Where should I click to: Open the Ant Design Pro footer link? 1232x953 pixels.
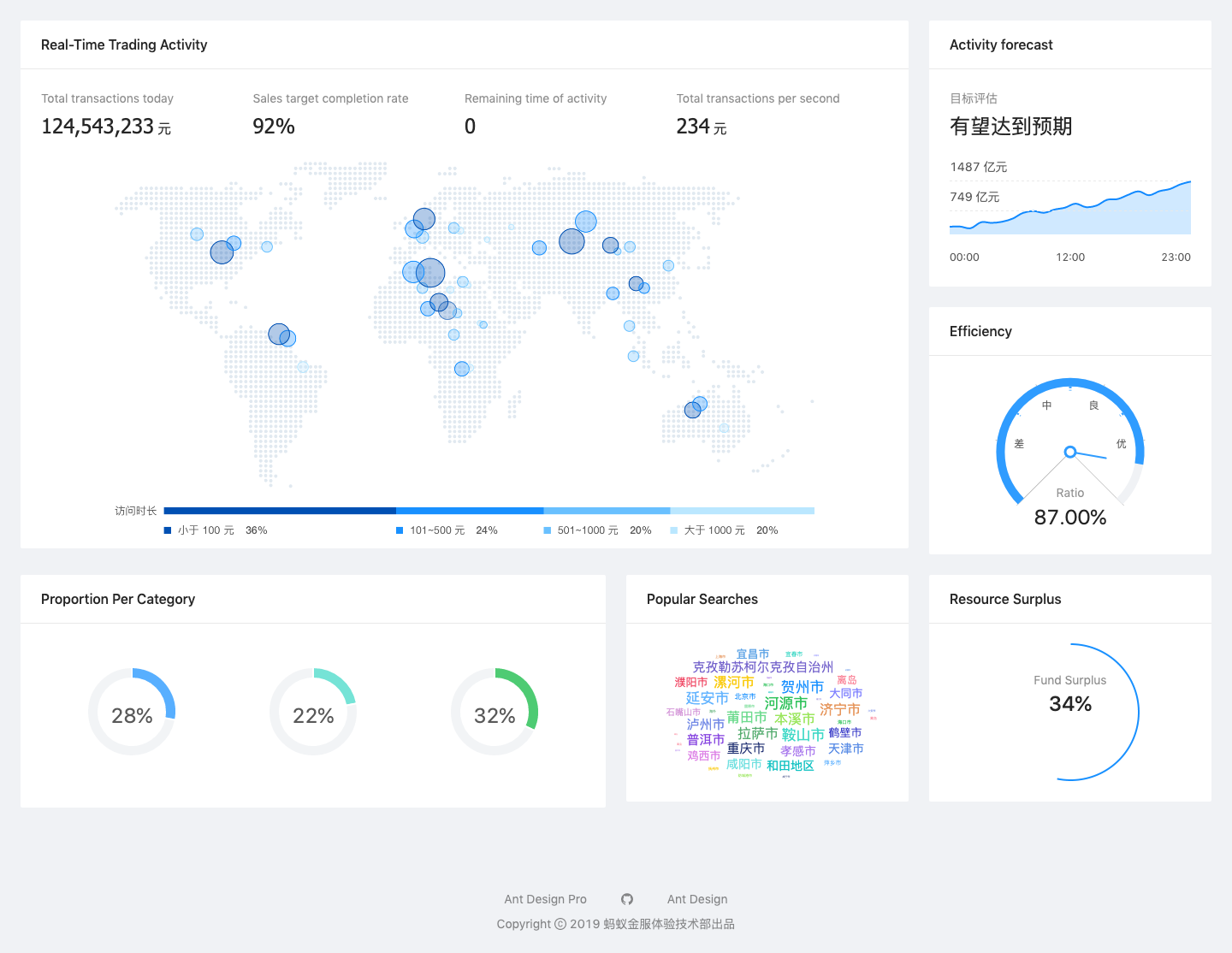(x=545, y=899)
